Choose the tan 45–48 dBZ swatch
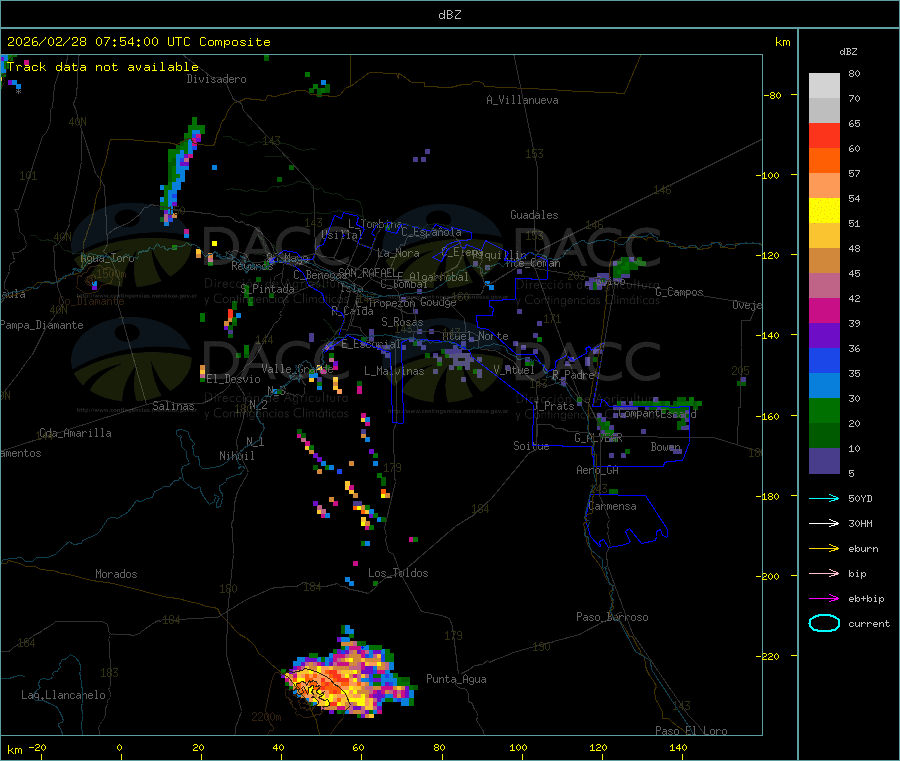This screenshot has width=900, height=761. point(824,261)
